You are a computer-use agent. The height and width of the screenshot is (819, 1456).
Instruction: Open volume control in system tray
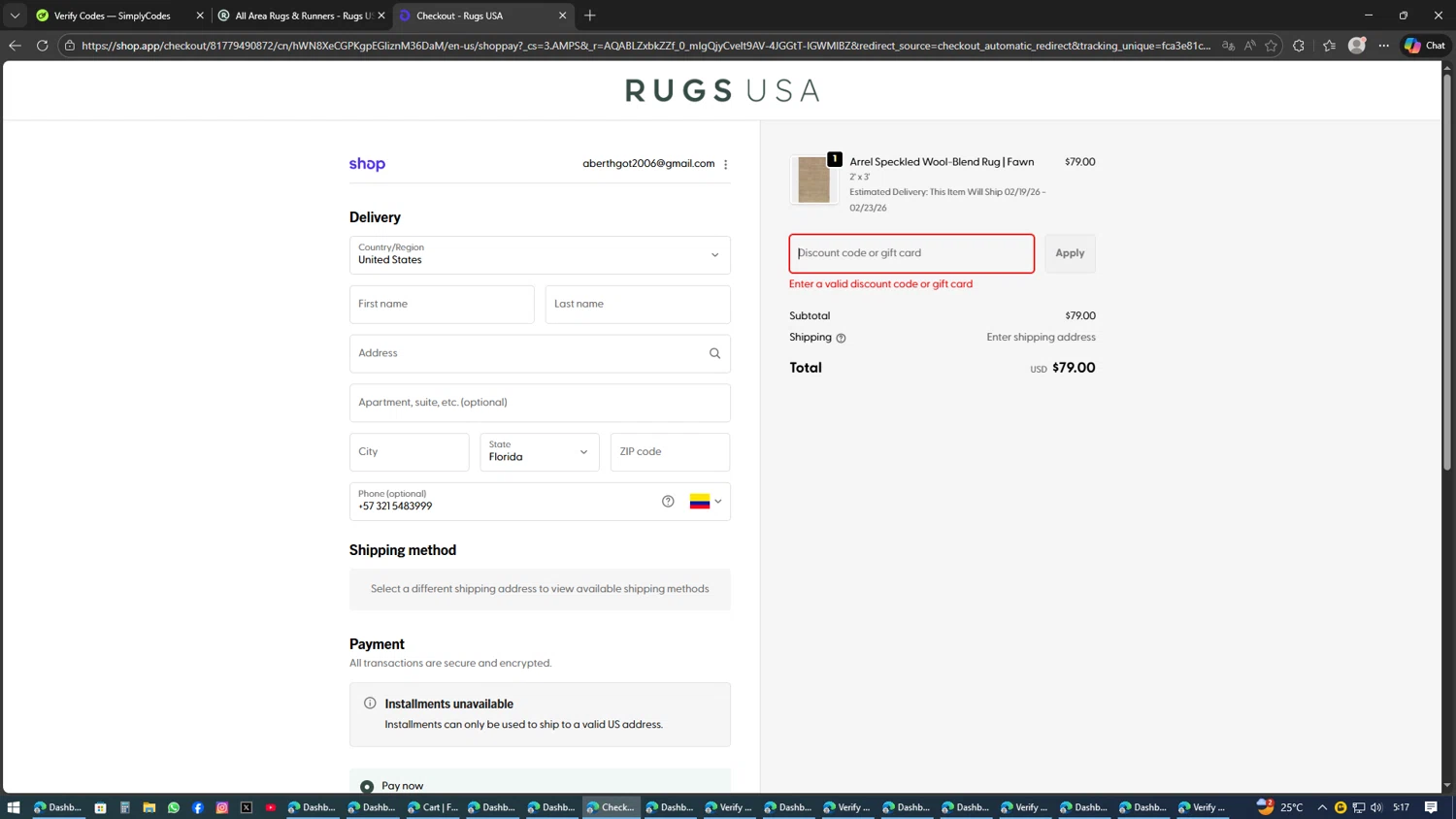1376,807
